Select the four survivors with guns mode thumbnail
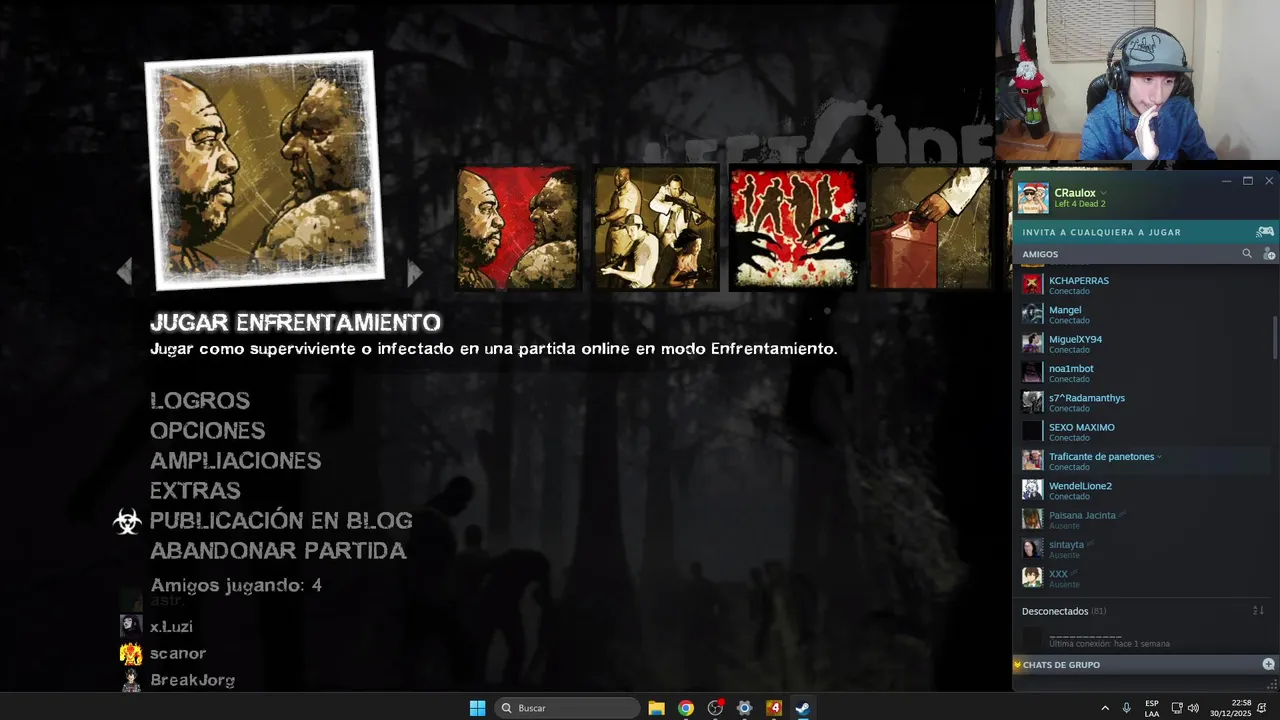The width and height of the screenshot is (1280, 720). point(656,228)
